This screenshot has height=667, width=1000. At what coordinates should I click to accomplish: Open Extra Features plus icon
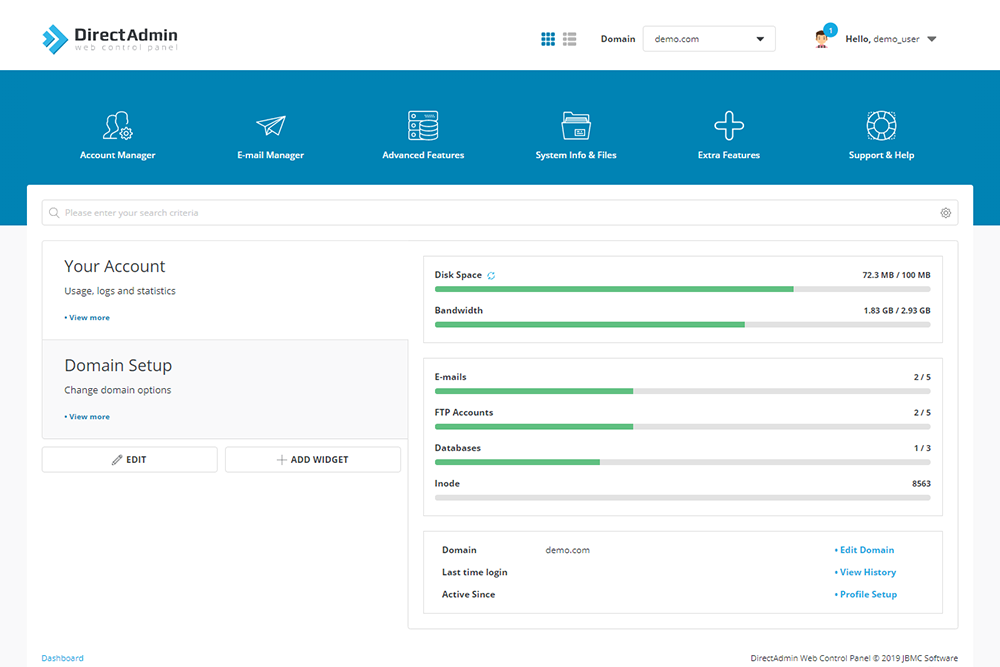[729, 126]
